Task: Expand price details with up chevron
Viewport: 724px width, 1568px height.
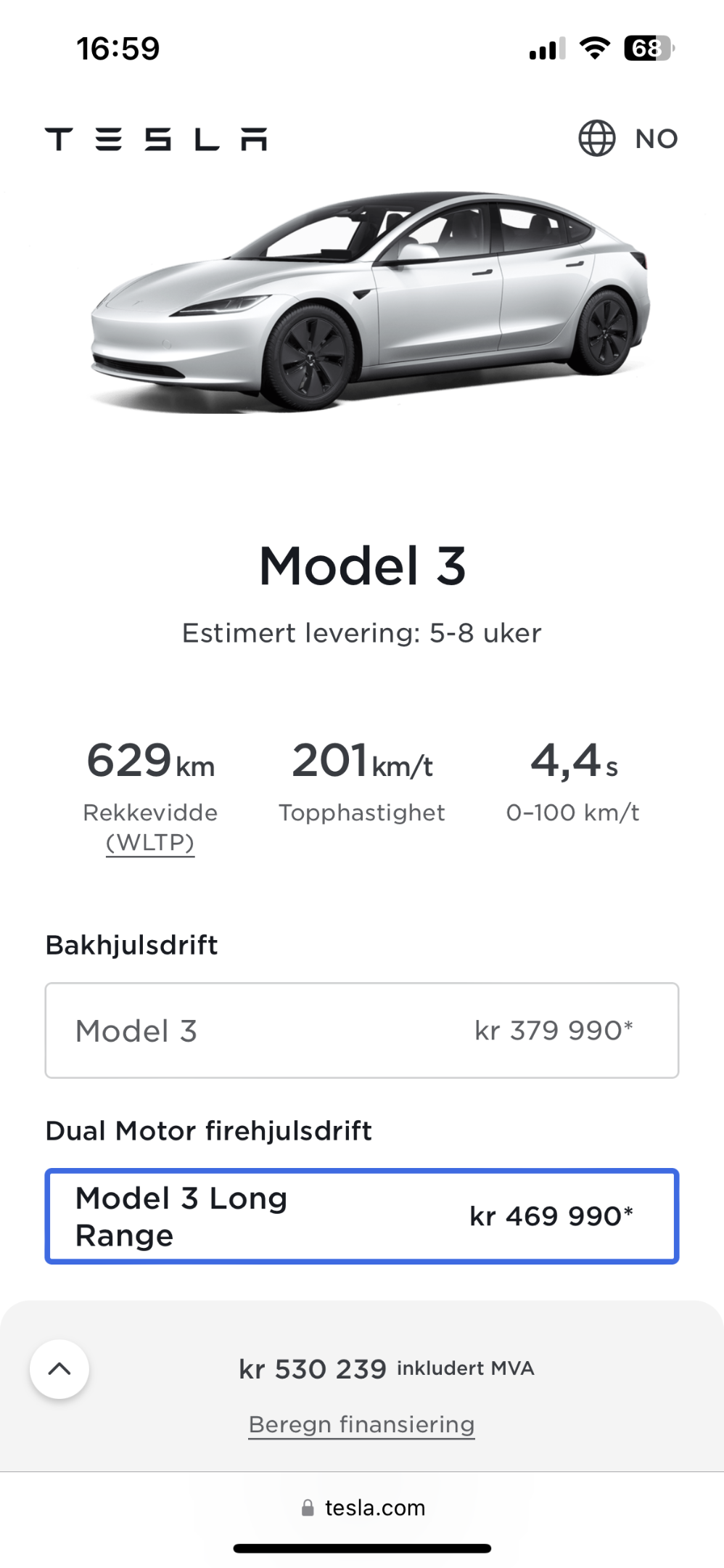Action: pyautogui.click(x=59, y=1369)
